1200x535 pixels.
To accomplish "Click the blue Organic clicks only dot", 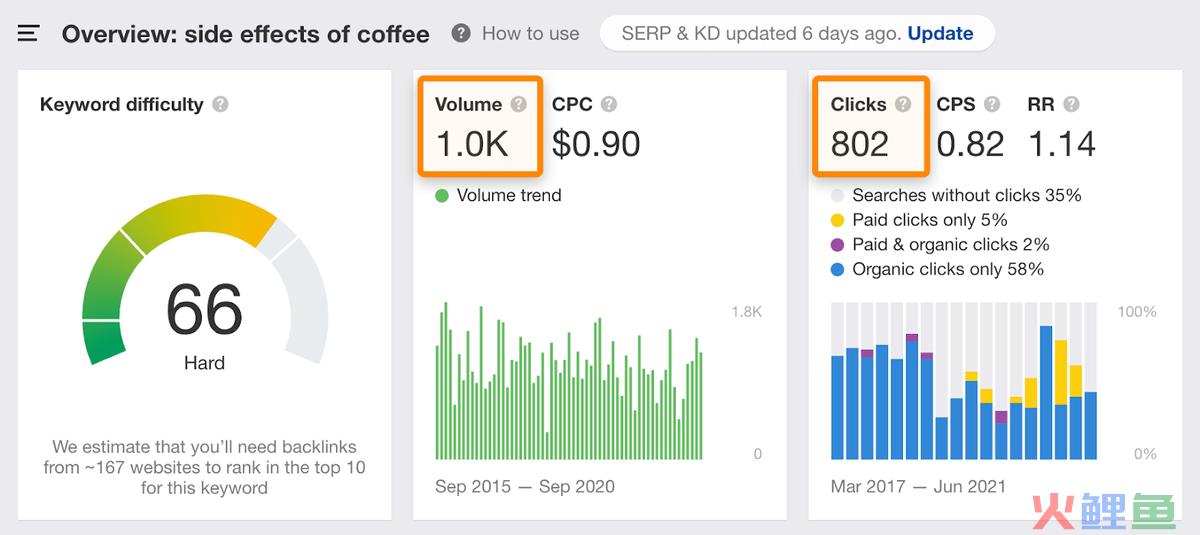I will [837, 269].
